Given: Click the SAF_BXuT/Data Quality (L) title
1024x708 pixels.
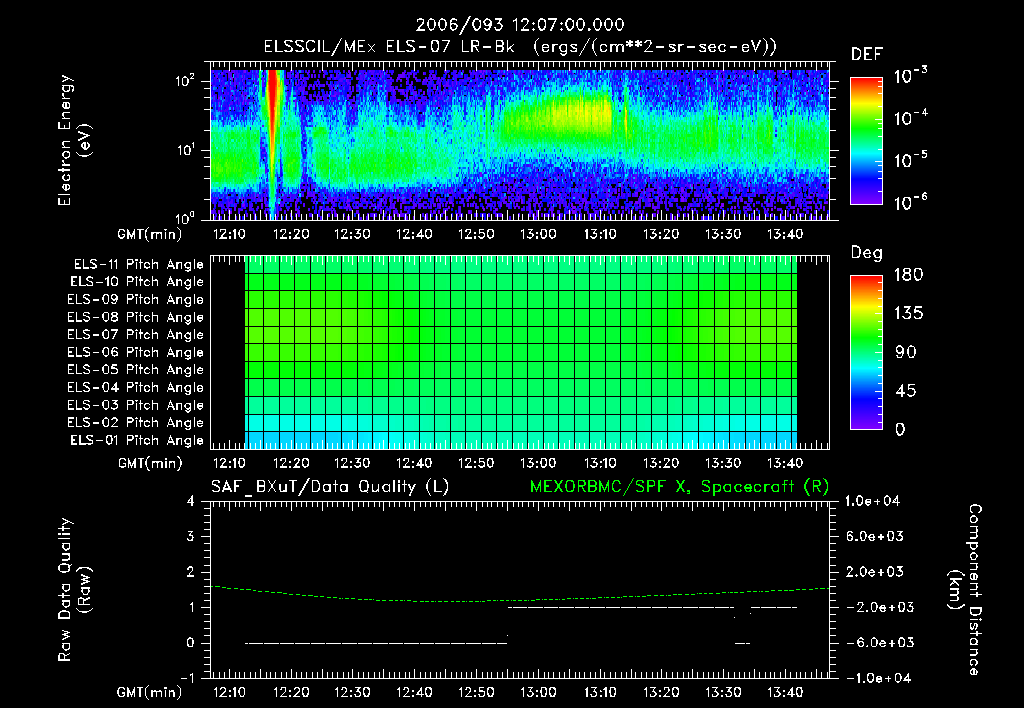Looking at the screenshot, I should pyautogui.click(x=330, y=487).
